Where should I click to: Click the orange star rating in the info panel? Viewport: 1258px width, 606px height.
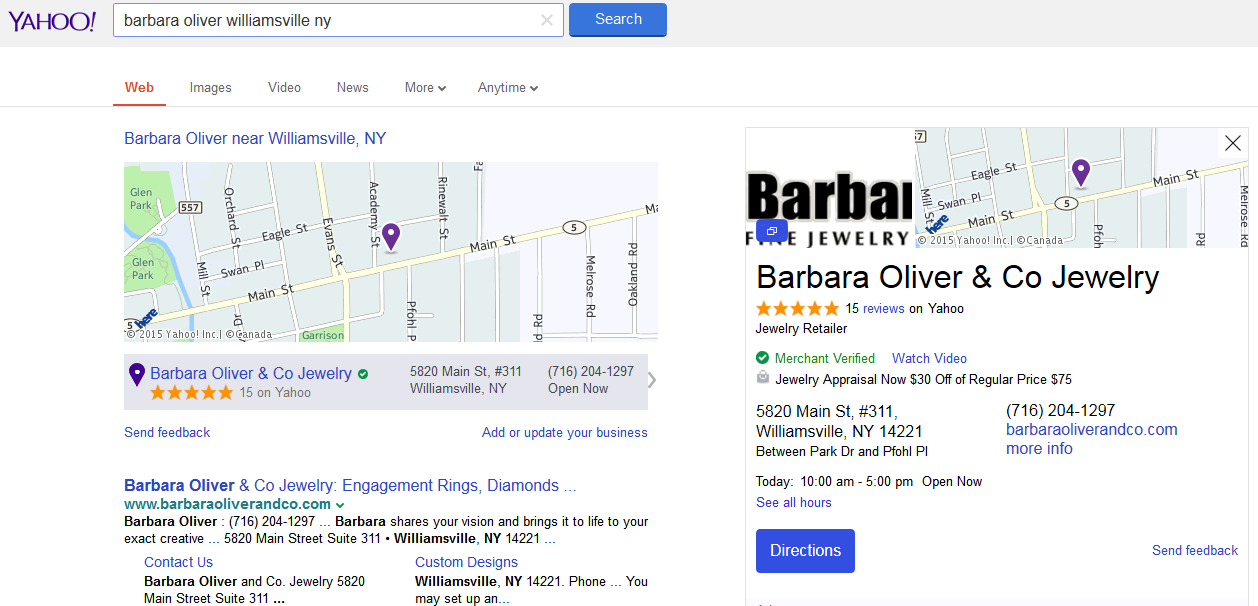tap(797, 309)
